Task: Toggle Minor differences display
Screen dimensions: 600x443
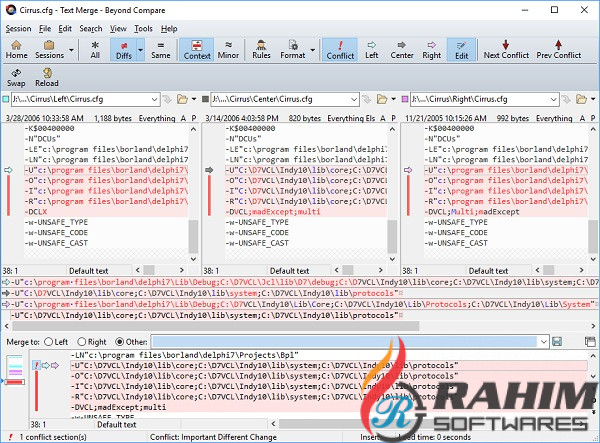Action: click(228, 50)
